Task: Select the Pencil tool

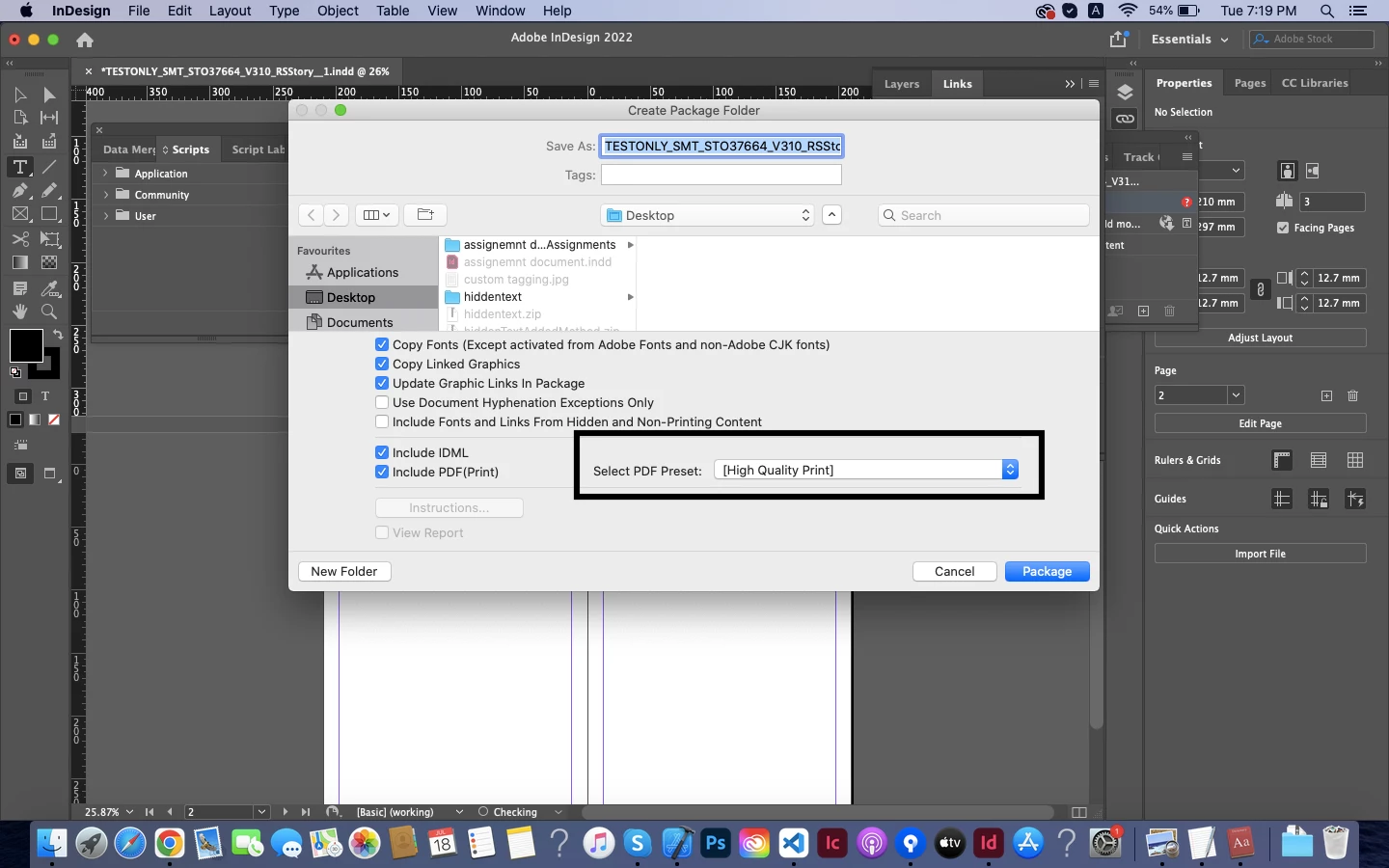Action: 49,190
